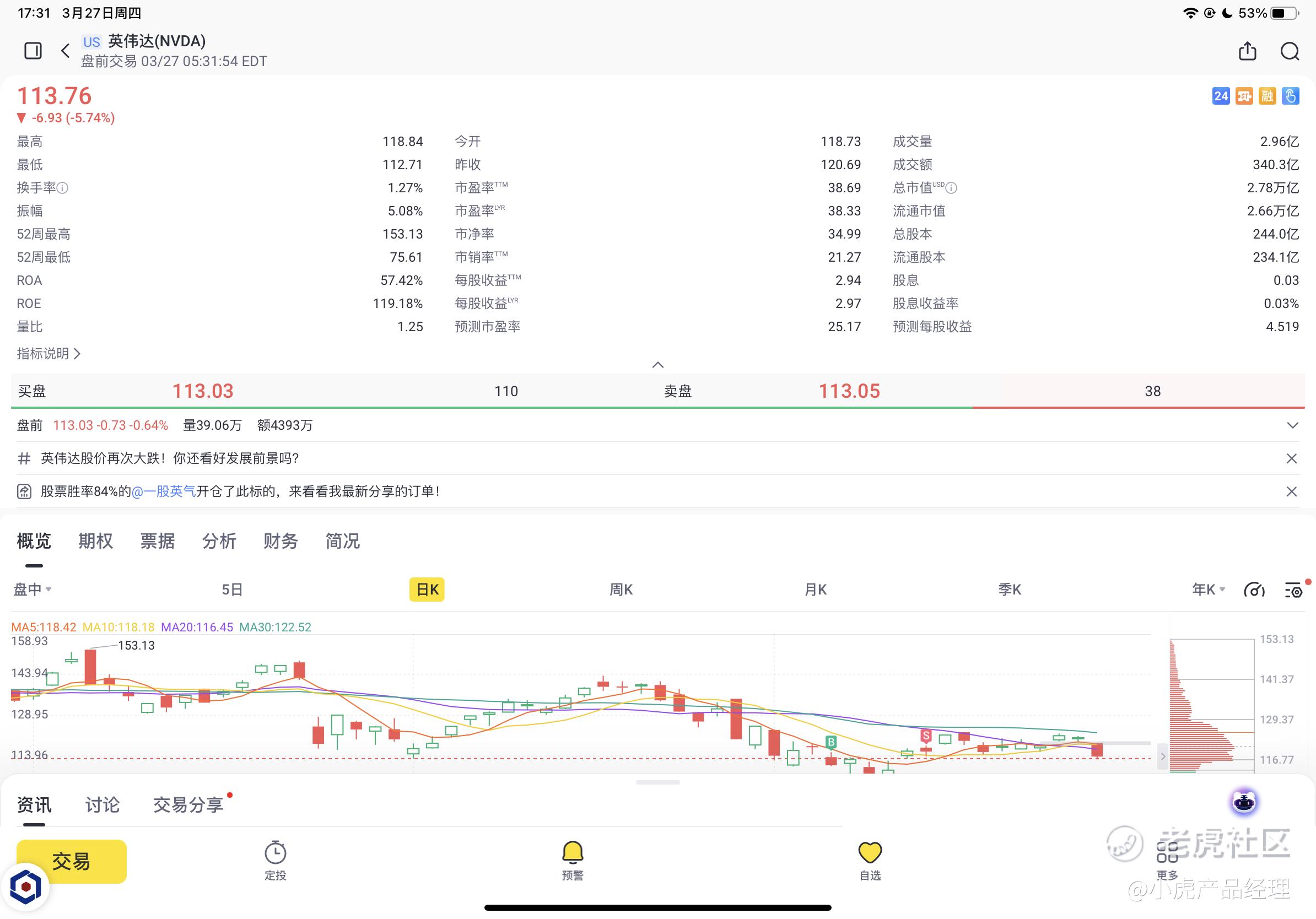Tap the 英伟达(NVDA) title

[157, 41]
